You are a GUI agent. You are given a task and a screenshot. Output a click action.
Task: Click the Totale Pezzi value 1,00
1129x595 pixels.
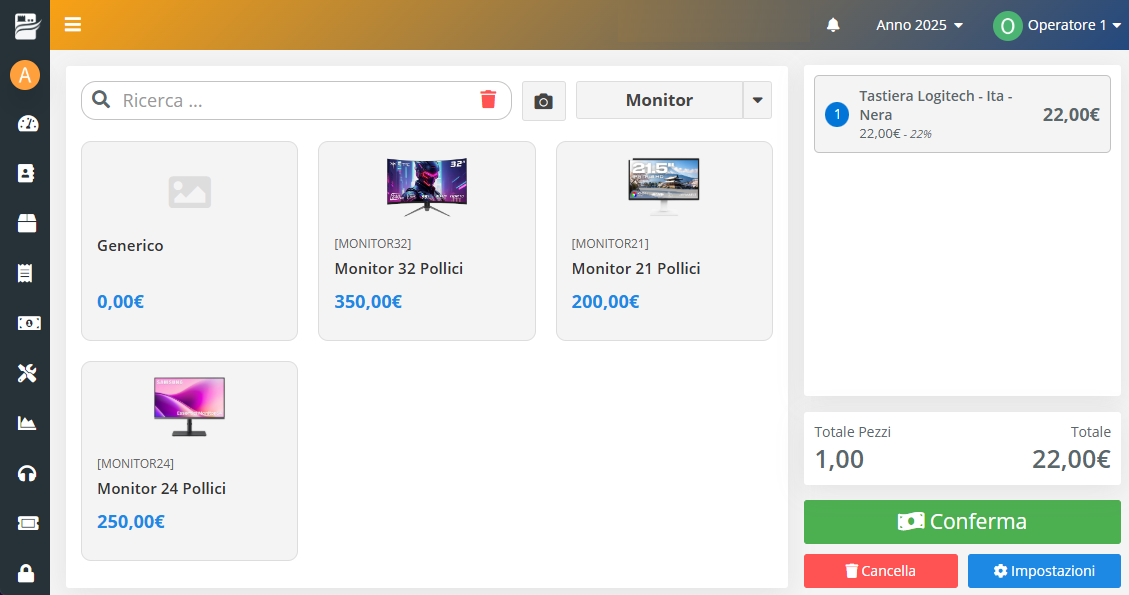click(x=839, y=459)
